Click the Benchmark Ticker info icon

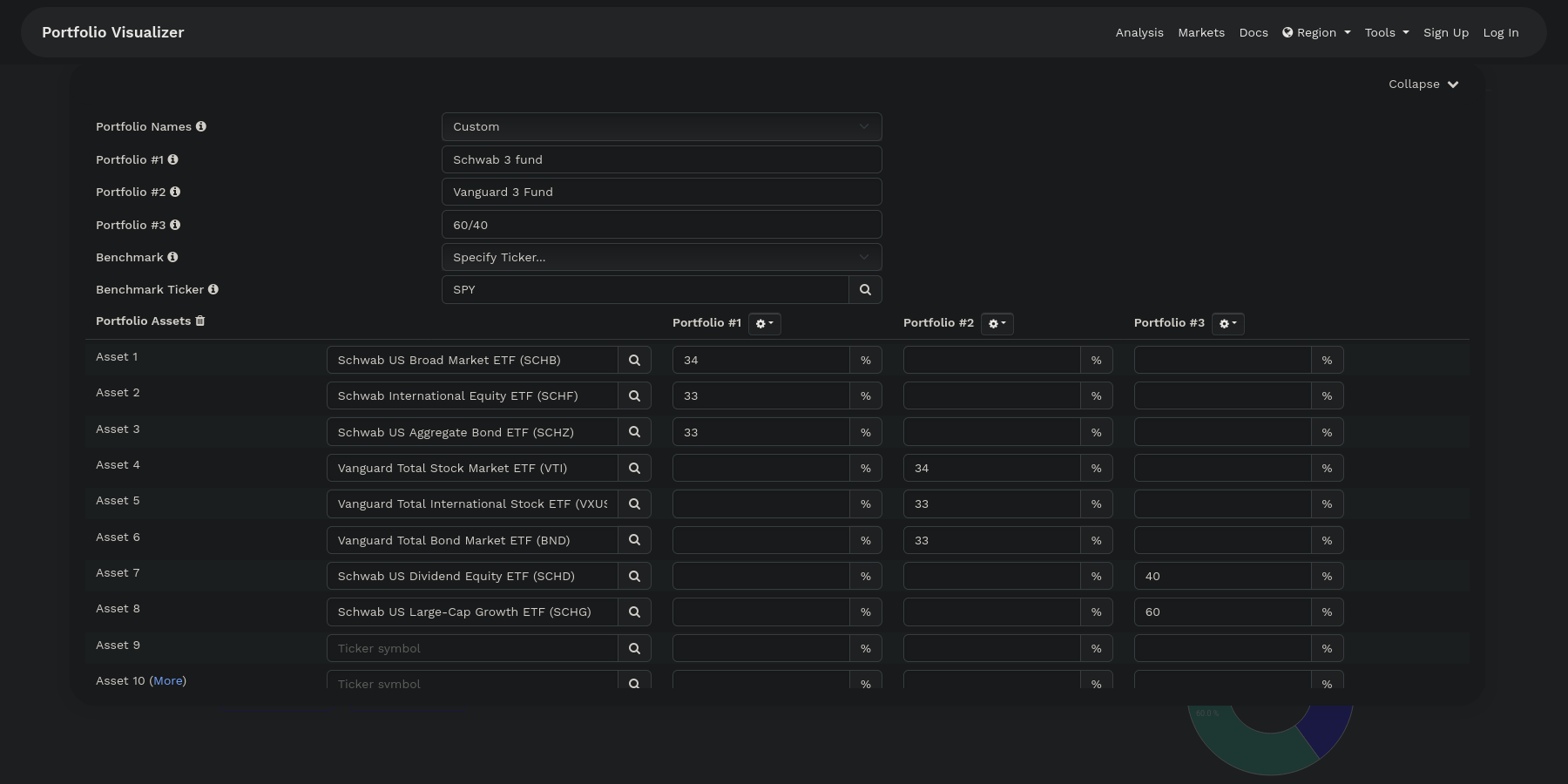tap(213, 289)
